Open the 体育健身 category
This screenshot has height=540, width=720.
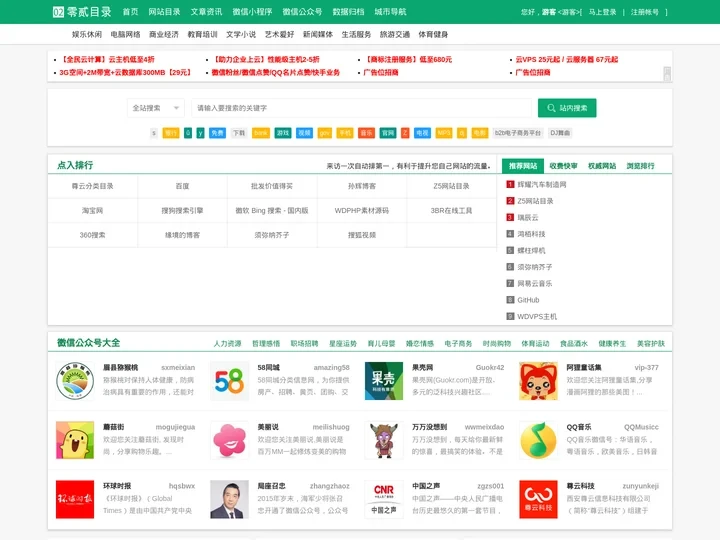433,34
